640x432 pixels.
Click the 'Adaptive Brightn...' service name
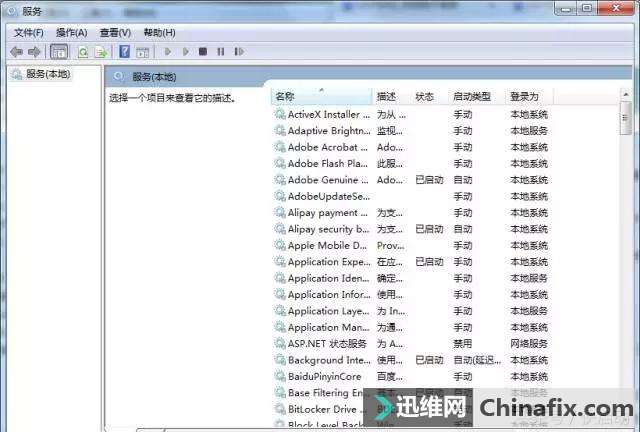329,131
